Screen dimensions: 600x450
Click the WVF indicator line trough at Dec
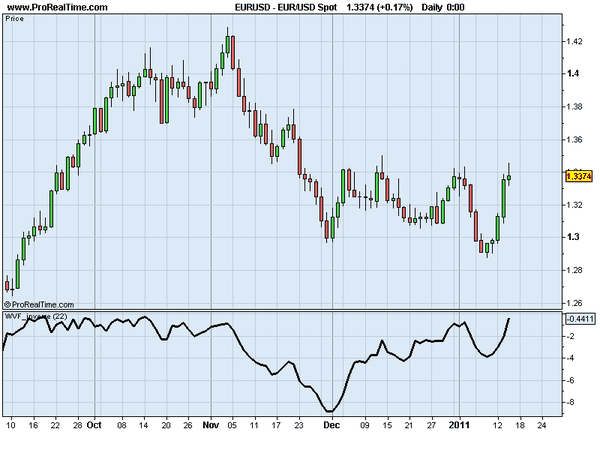(x=330, y=411)
